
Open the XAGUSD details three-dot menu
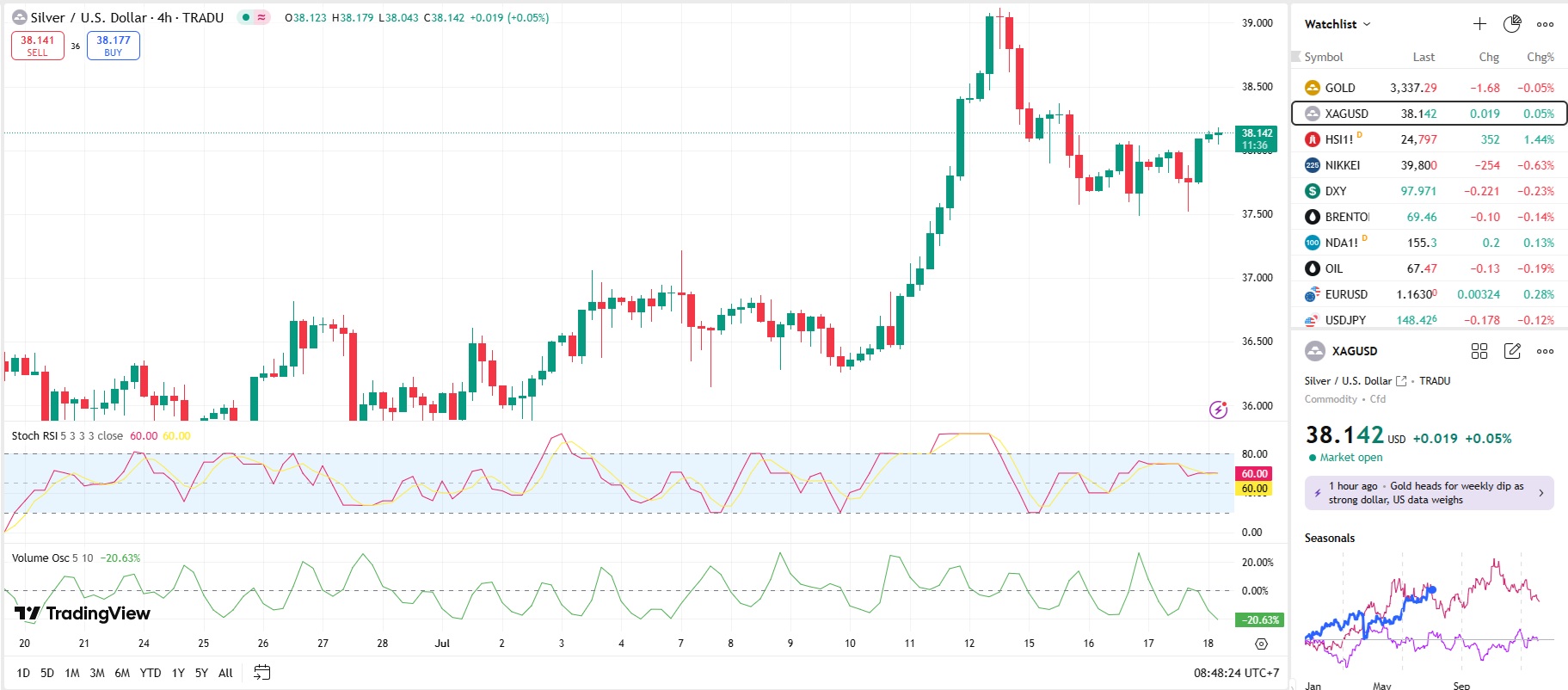coord(1545,351)
